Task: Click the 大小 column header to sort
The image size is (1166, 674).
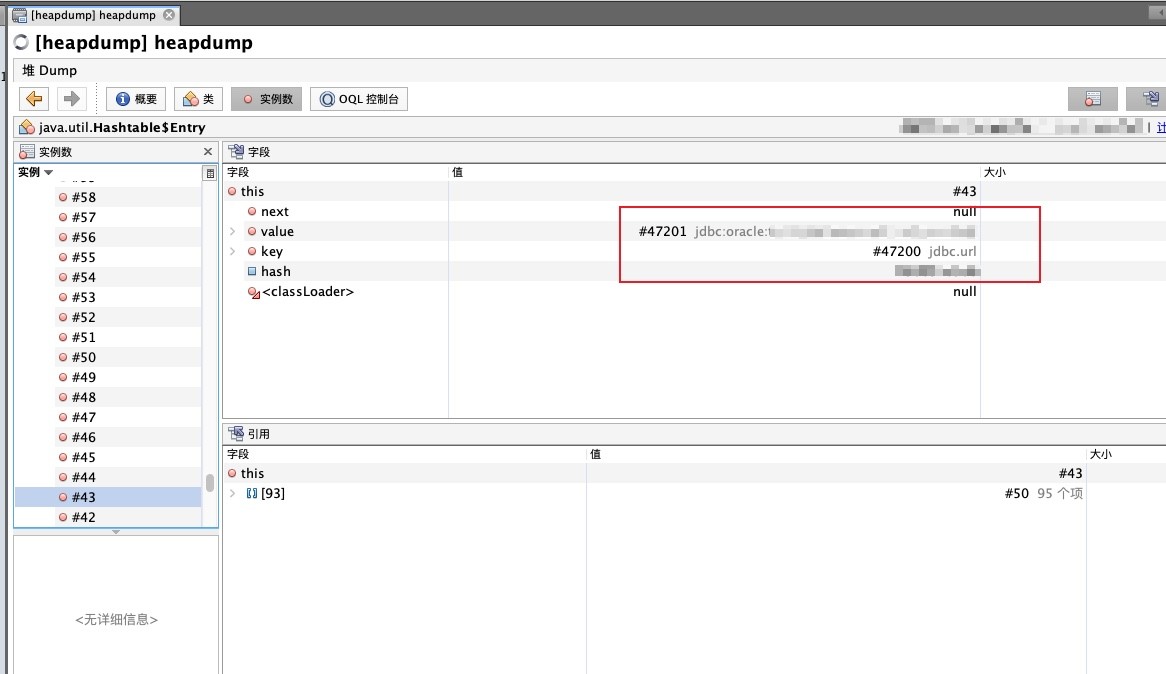Action: click(x=996, y=171)
